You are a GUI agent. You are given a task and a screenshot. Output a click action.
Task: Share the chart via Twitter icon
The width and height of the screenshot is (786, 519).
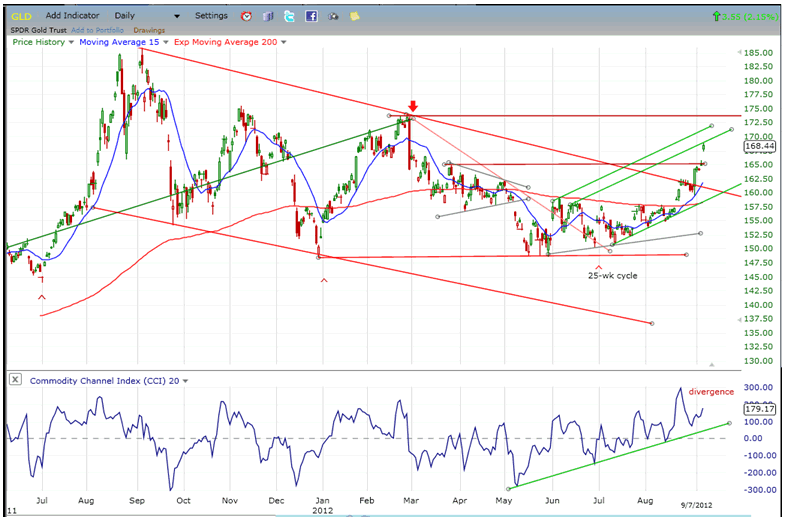pos(289,17)
